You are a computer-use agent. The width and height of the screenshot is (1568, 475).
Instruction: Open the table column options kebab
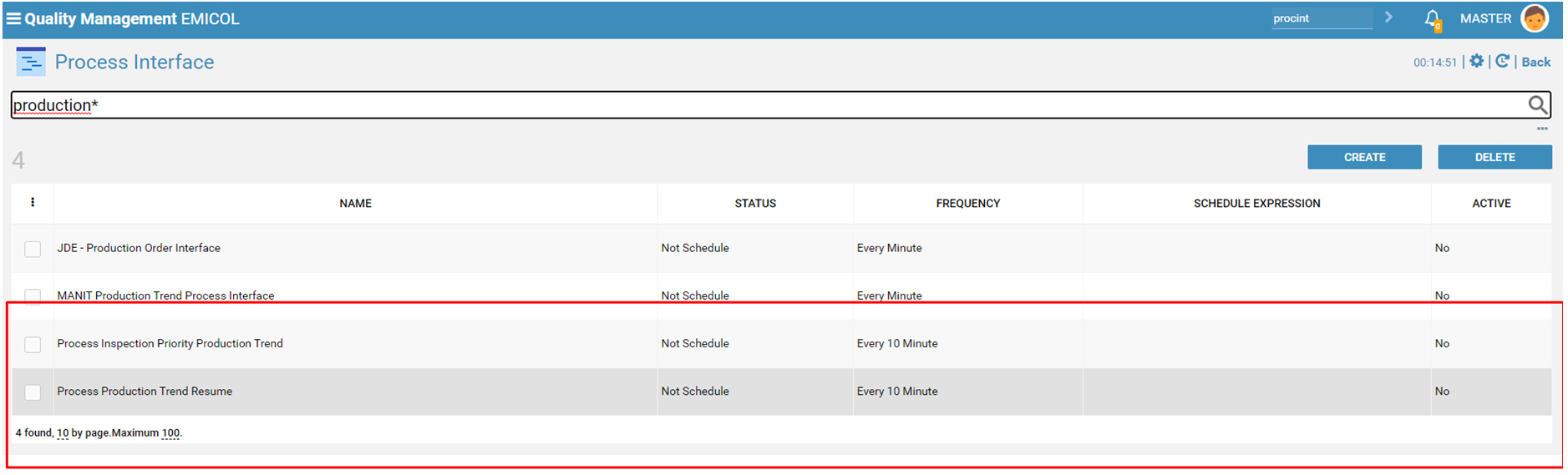(x=33, y=202)
